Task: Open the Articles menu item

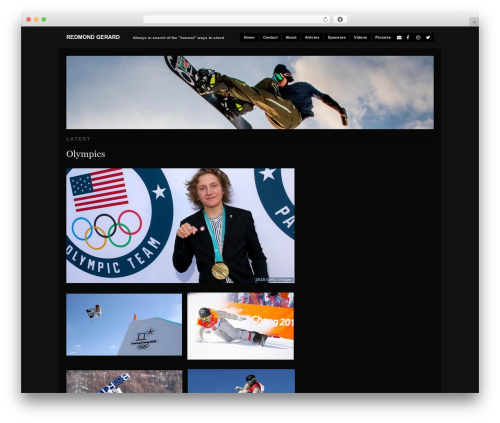Action: (x=312, y=38)
